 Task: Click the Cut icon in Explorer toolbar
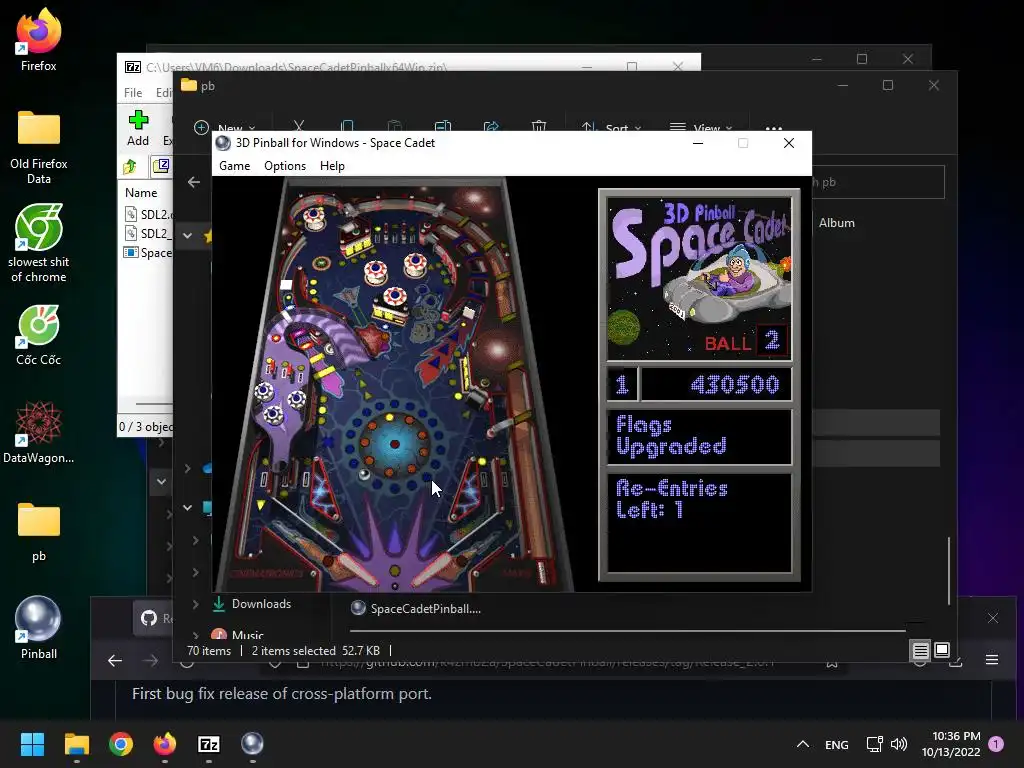(x=298, y=126)
